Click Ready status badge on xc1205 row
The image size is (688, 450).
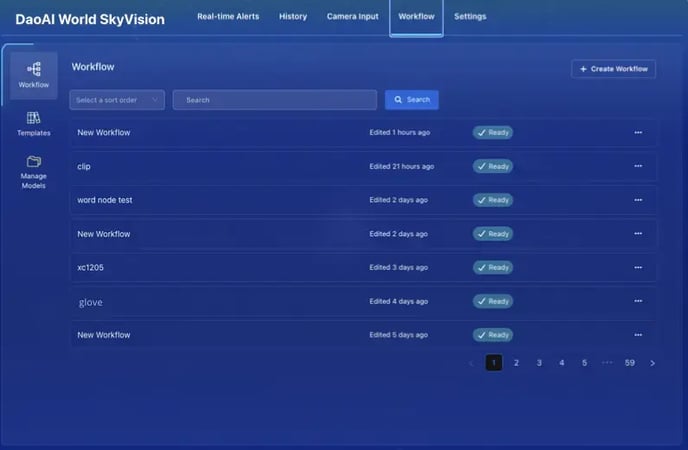[493, 268]
